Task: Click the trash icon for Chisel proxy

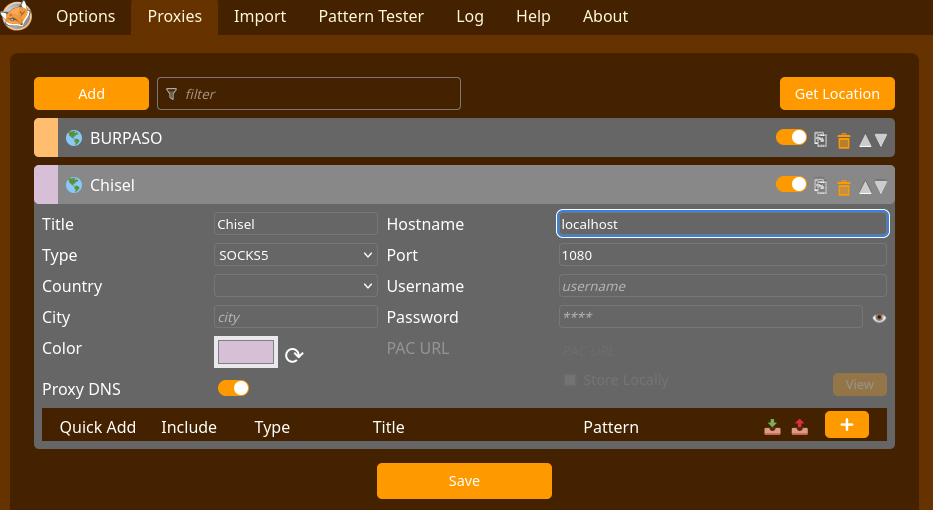Action: point(843,187)
